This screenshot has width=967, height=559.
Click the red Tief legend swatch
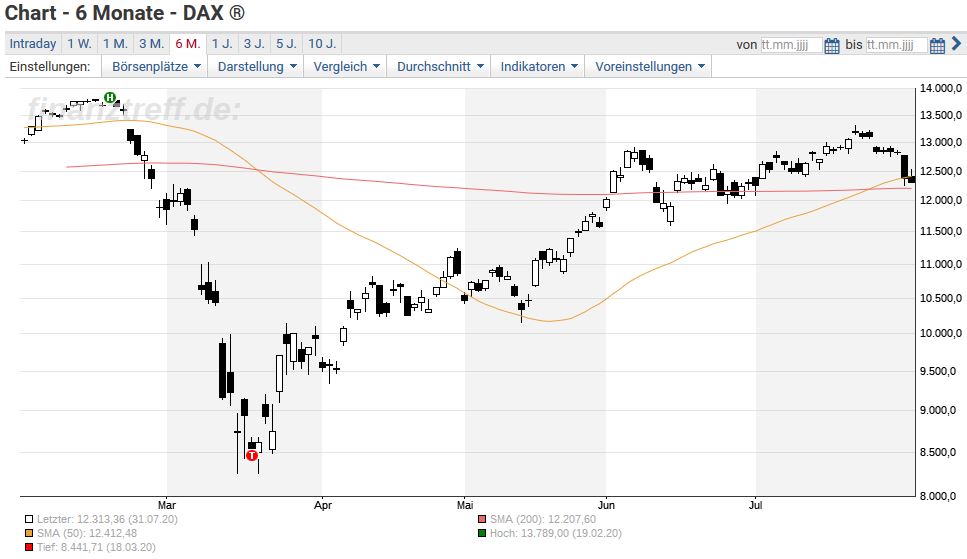point(29,547)
